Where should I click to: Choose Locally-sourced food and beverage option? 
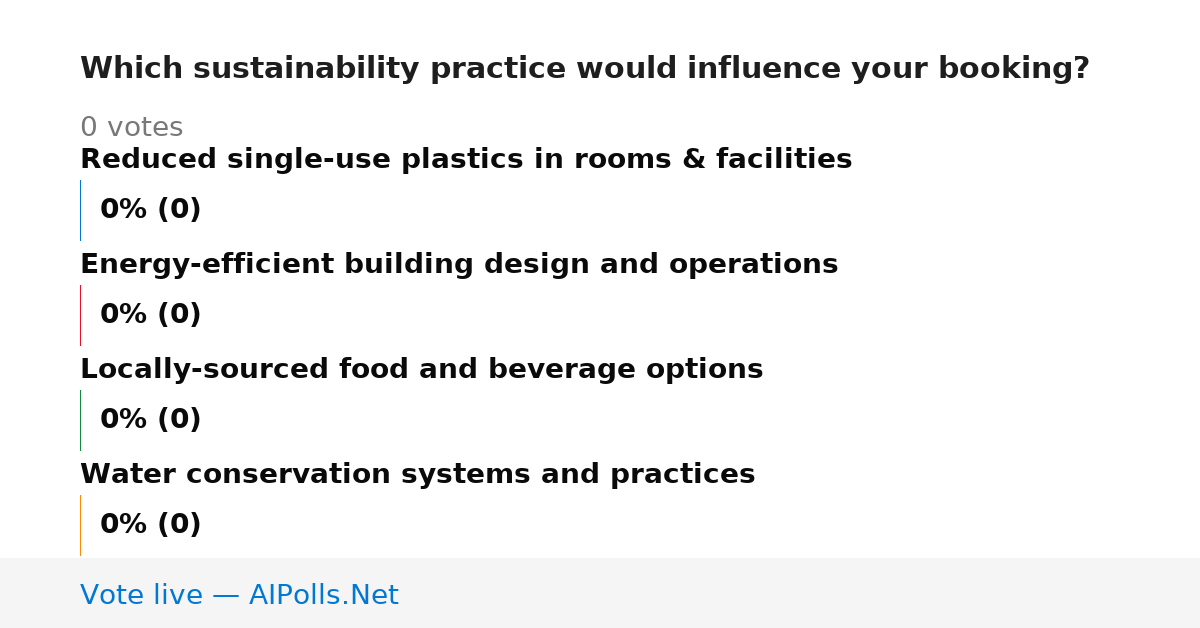pyautogui.click(x=421, y=370)
